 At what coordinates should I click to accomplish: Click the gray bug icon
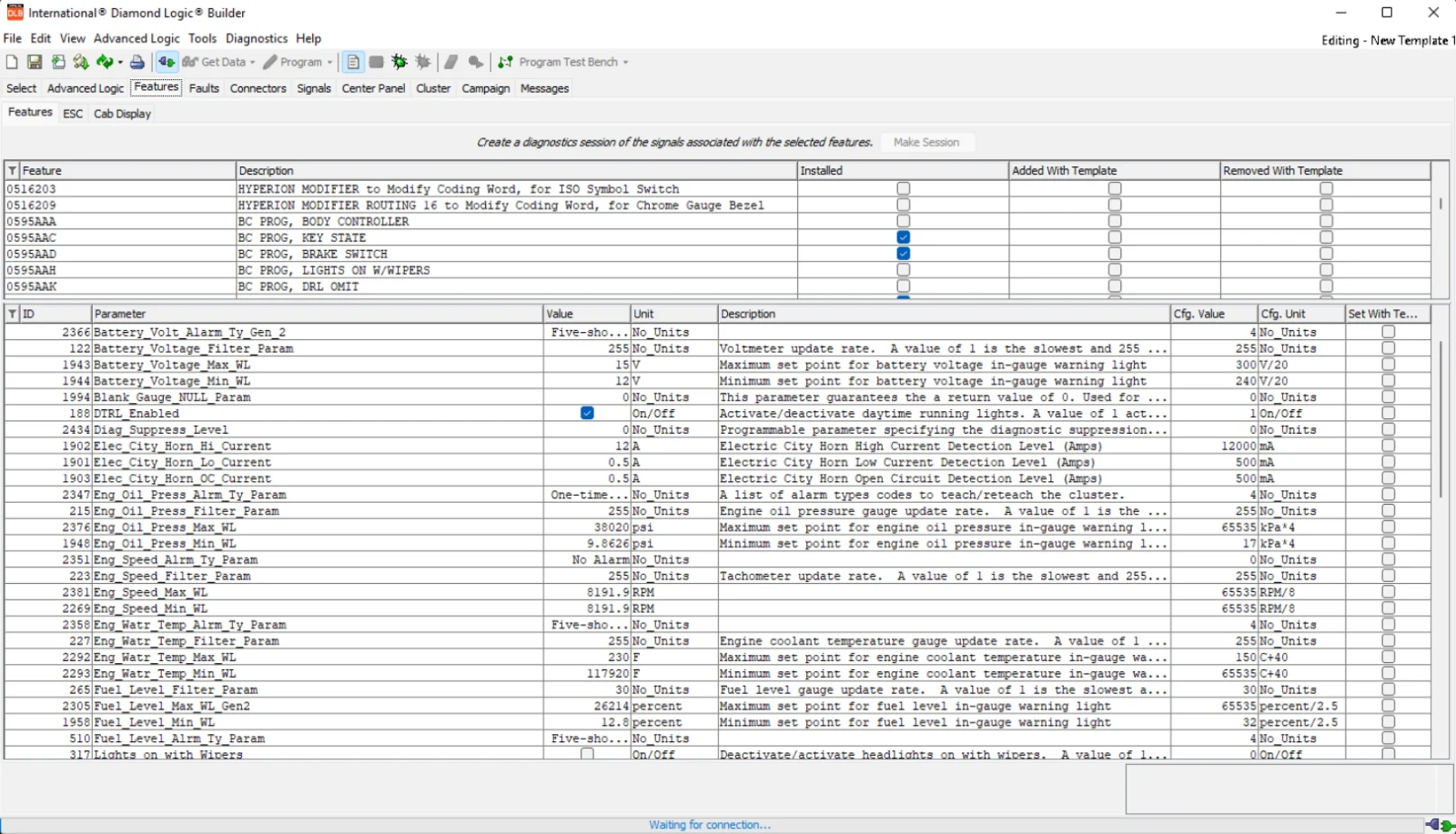coord(423,62)
